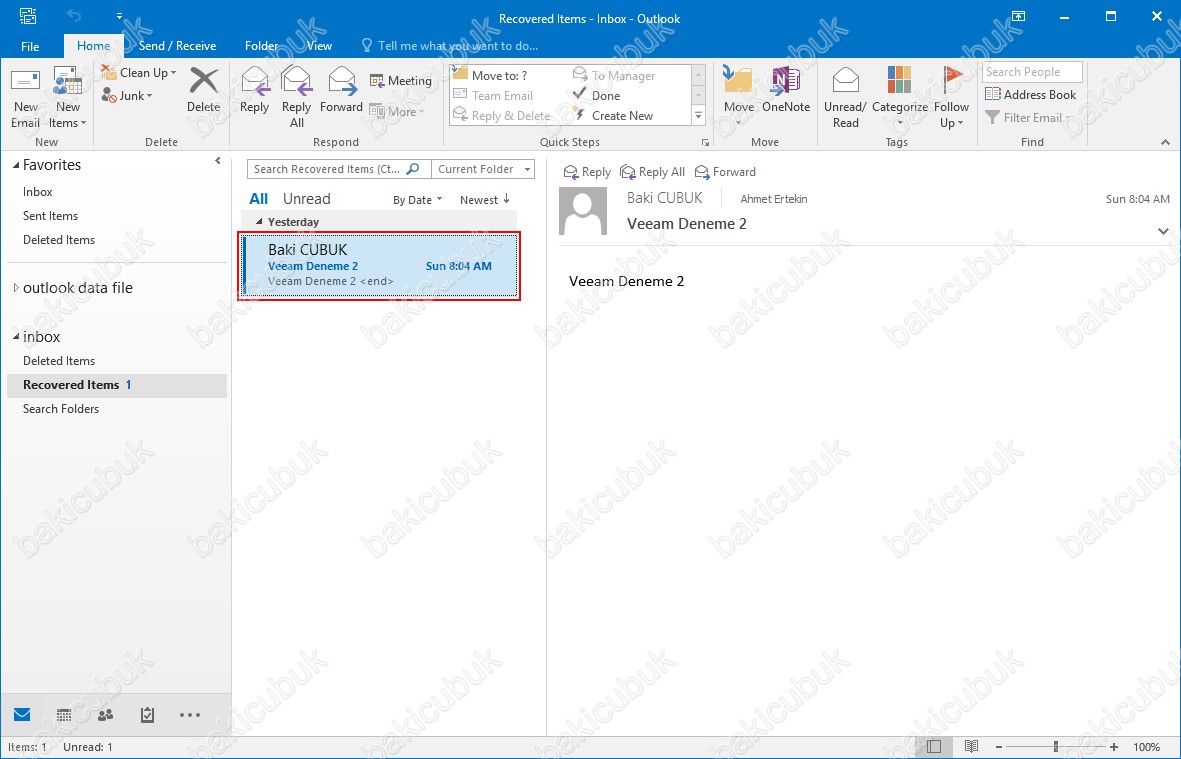Open the Current Folder search scope dropdown
The height and width of the screenshot is (759, 1181).
[483, 169]
